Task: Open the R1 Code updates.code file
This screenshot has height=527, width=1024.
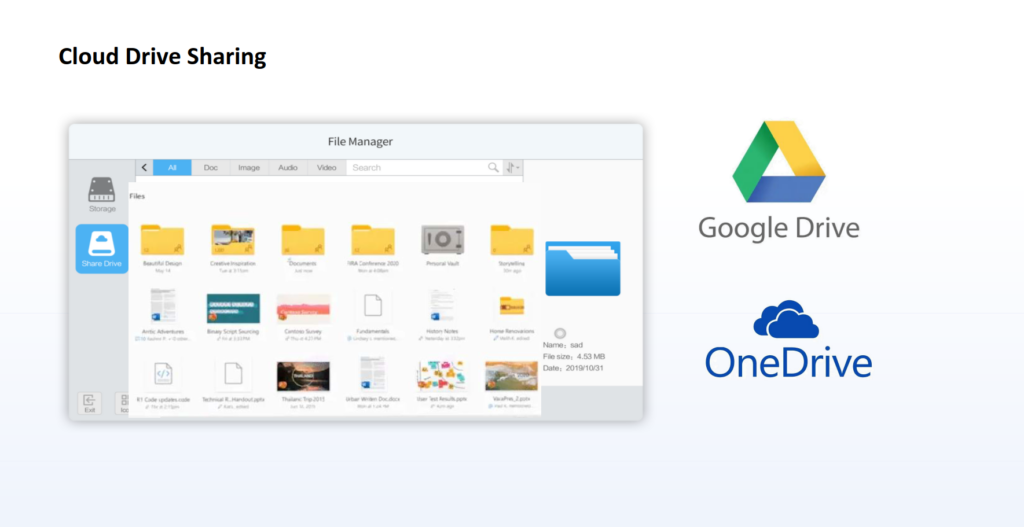Action: click(162, 376)
